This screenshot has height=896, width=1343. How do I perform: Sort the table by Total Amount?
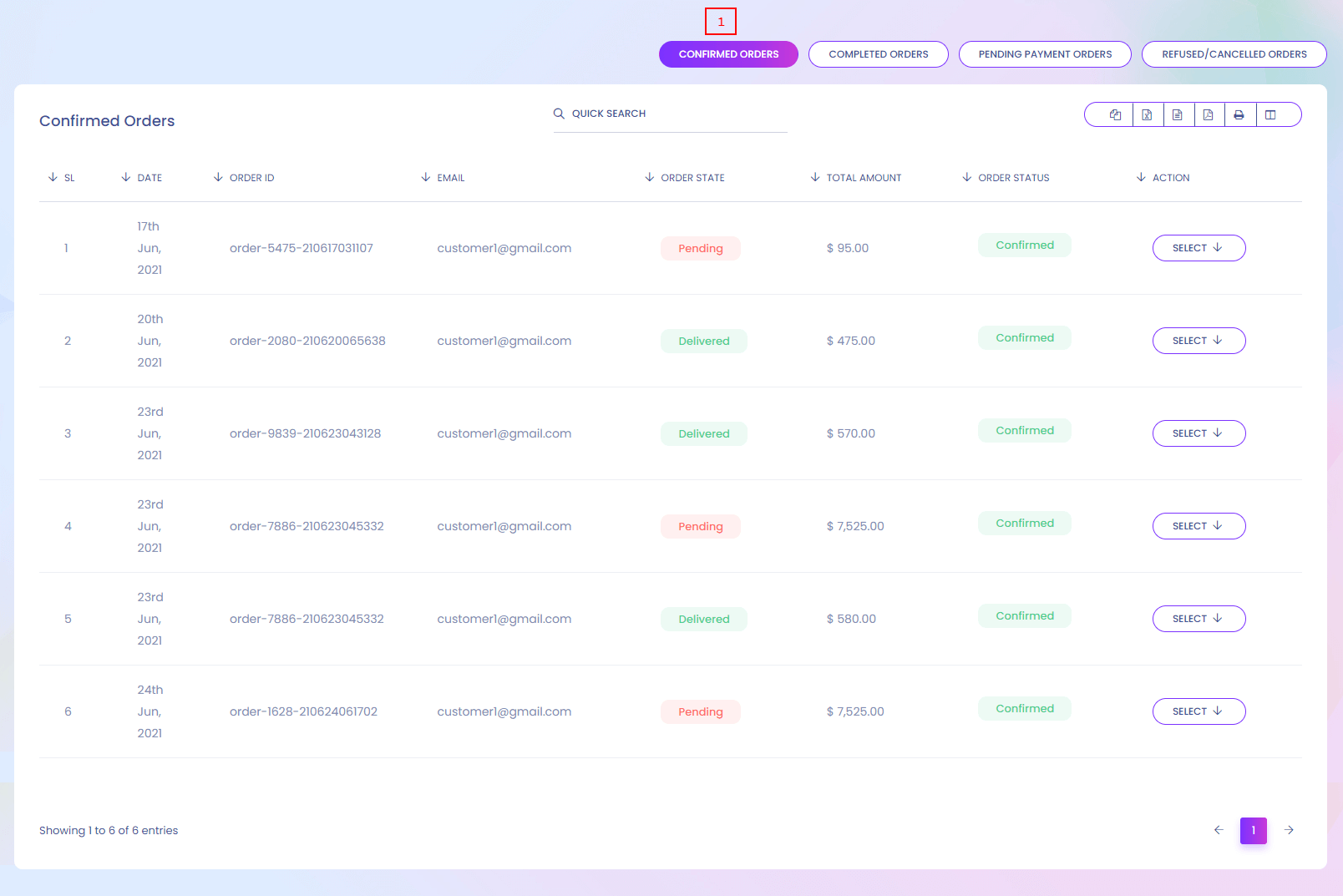pyautogui.click(x=863, y=178)
